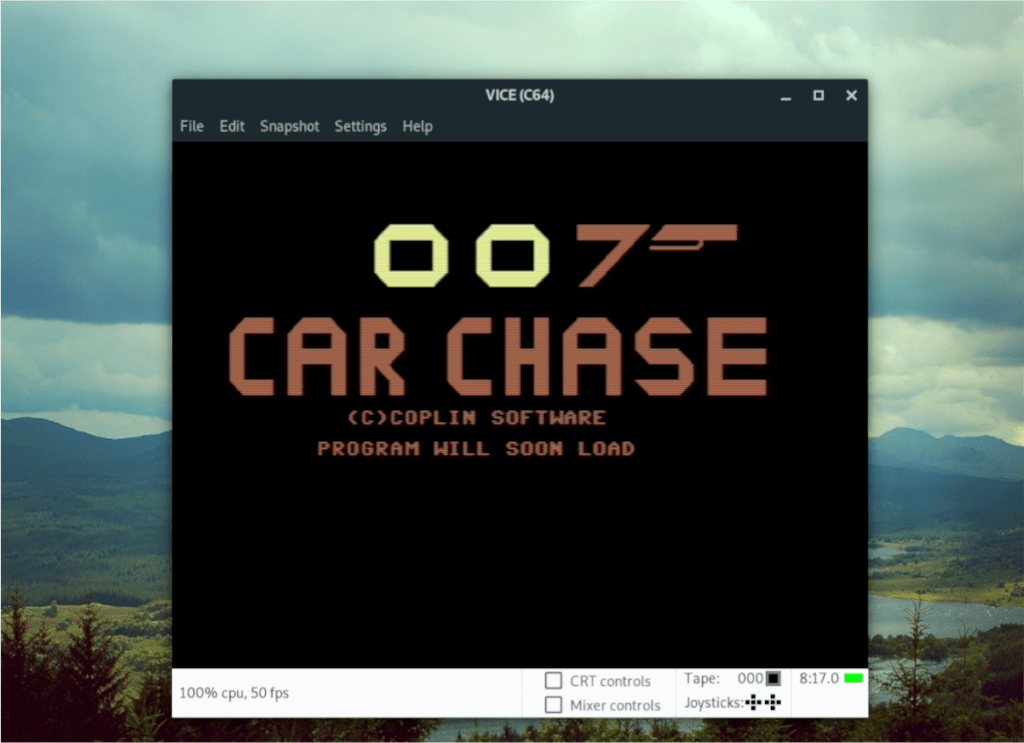Click the Joysticks label in the status bar
Screen dimensions: 1024x743
pos(713,701)
